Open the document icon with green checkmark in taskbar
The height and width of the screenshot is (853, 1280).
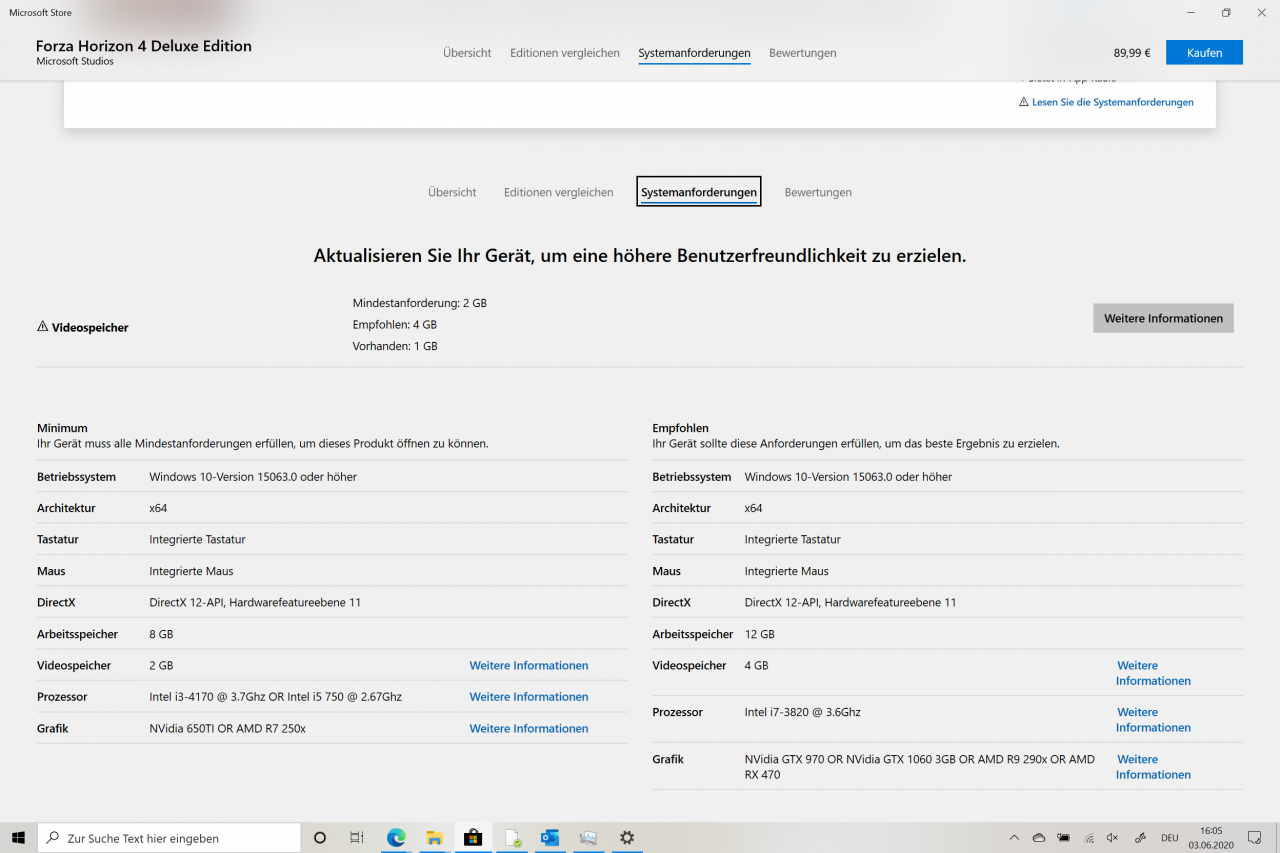512,838
